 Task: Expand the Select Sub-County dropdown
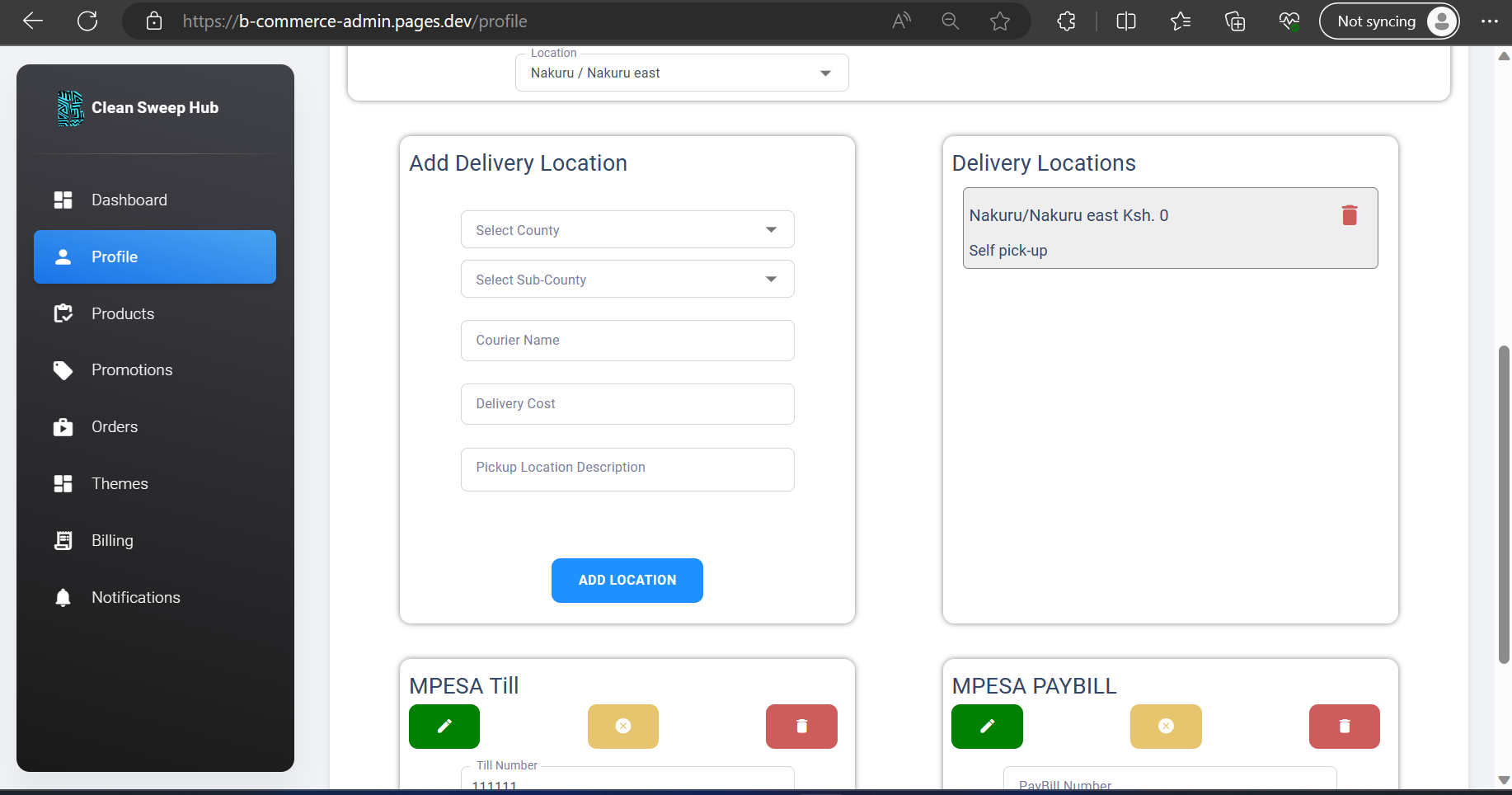click(627, 279)
